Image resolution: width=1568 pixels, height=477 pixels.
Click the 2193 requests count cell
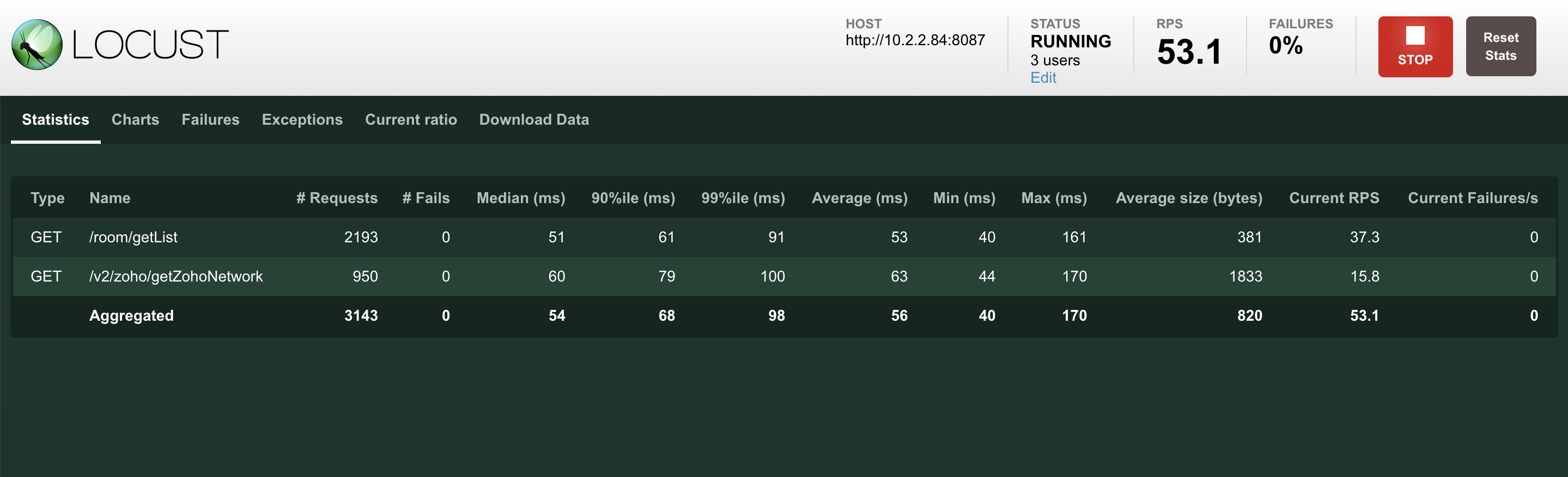361,237
